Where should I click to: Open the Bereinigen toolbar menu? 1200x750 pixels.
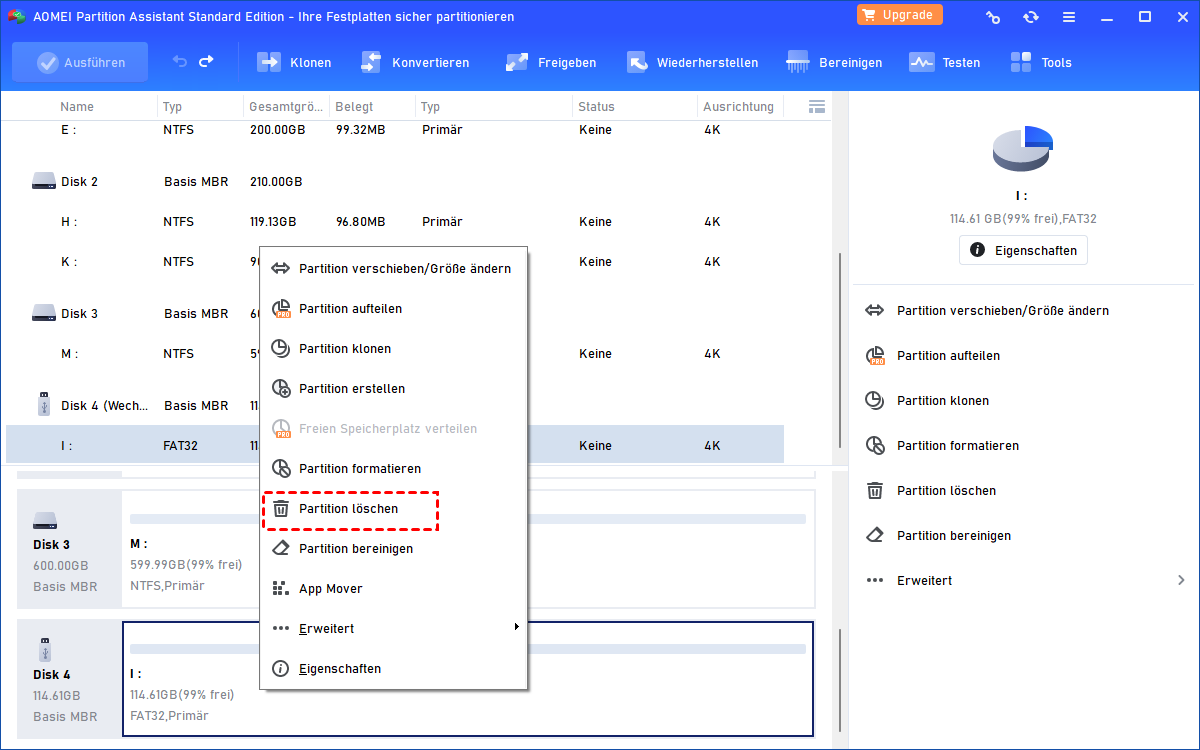(x=834, y=62)
